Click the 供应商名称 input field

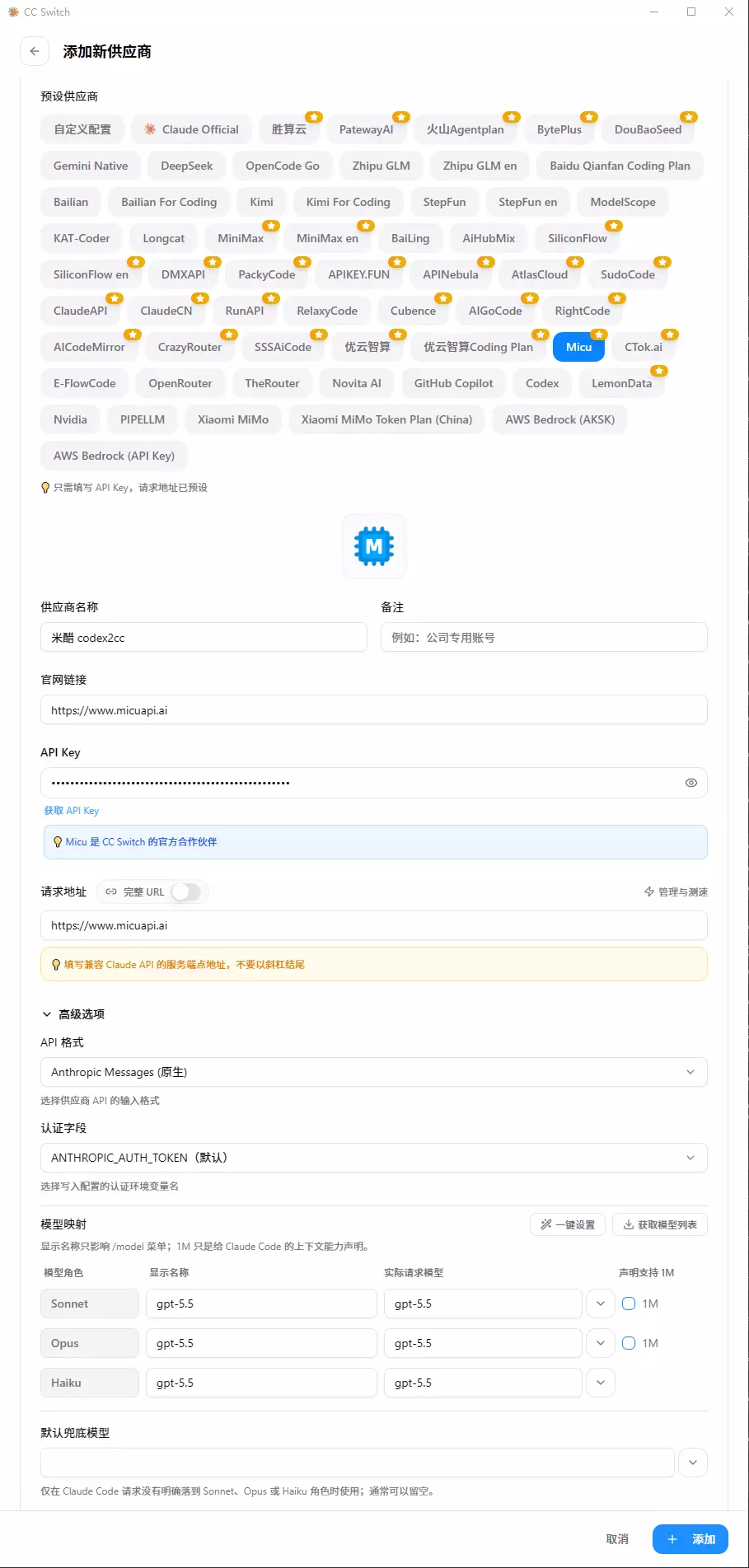[x=204, y=637]
